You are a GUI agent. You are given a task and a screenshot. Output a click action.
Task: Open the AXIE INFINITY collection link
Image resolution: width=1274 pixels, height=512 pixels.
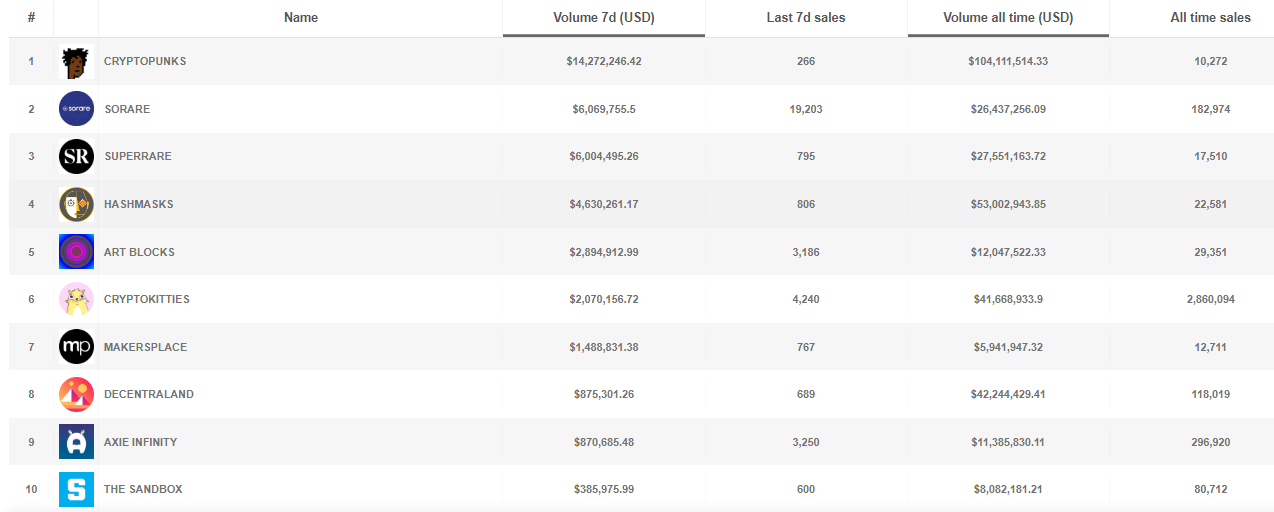click(x=140, y=442)
